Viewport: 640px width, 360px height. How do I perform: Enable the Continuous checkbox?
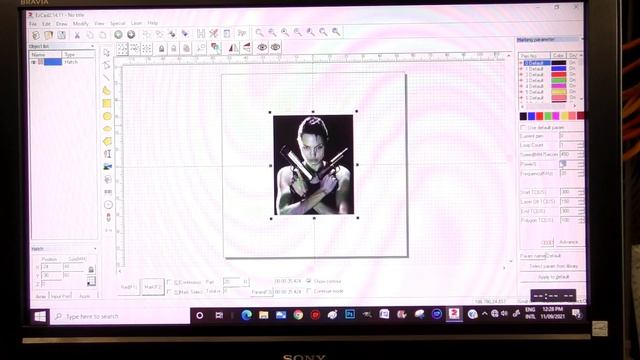(x=169, y=282)
